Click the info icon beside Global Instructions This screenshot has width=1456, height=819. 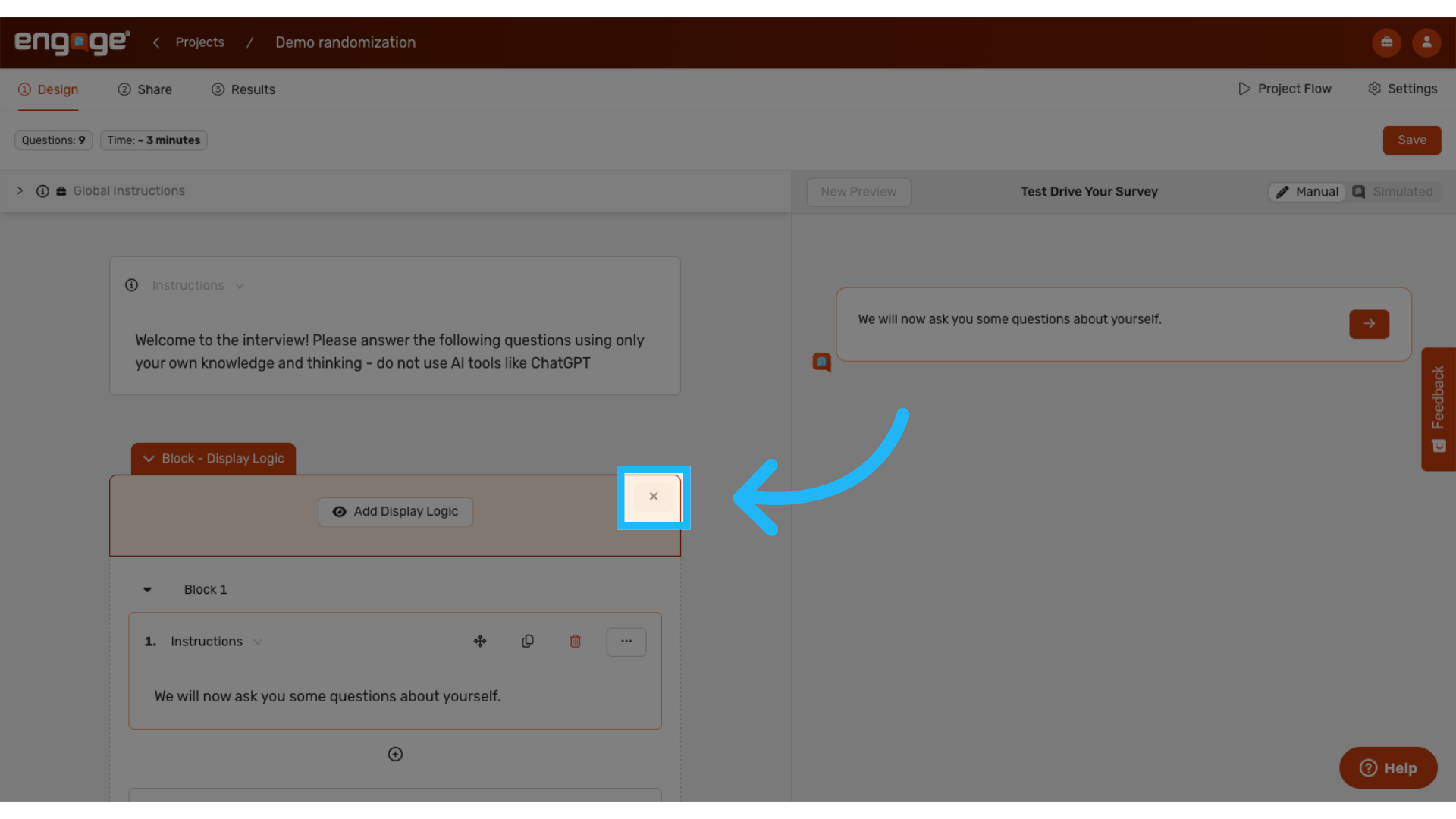pyautogui.click(x=42, y=191)
